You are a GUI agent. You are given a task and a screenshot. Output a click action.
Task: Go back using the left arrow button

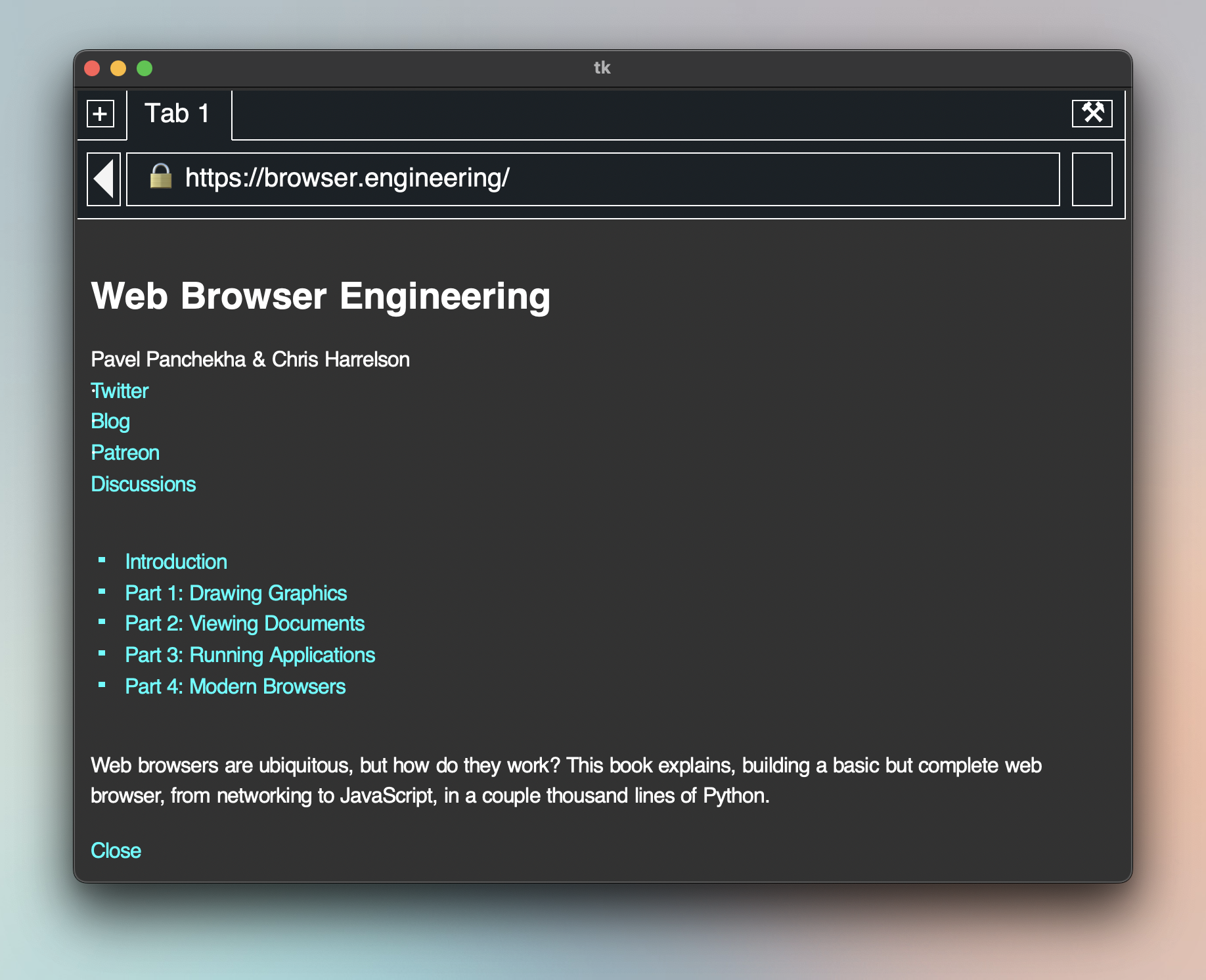click(104, 179)
